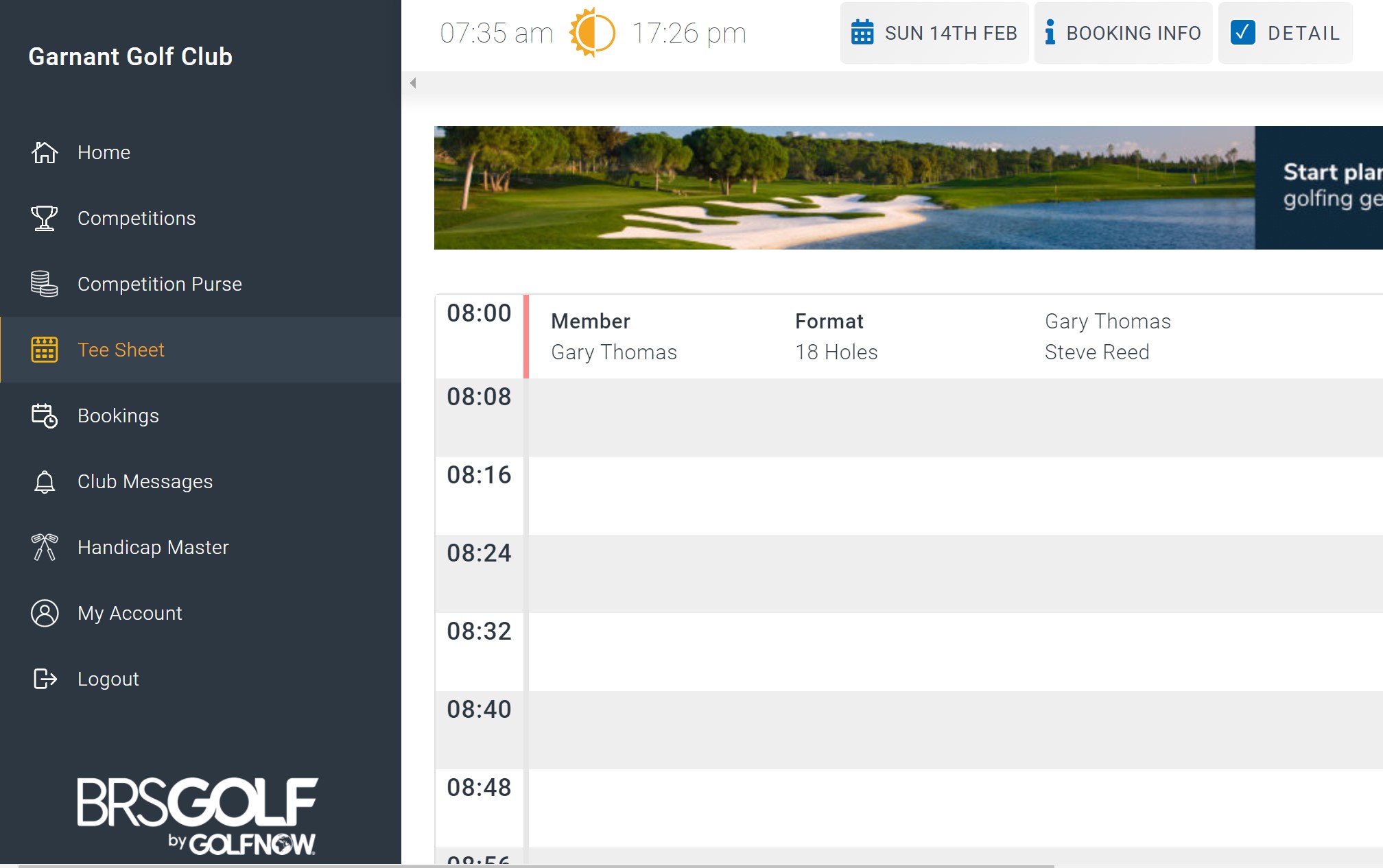Open Bookings in the sidebar
Screen dimensions: 1383x868
200,415
